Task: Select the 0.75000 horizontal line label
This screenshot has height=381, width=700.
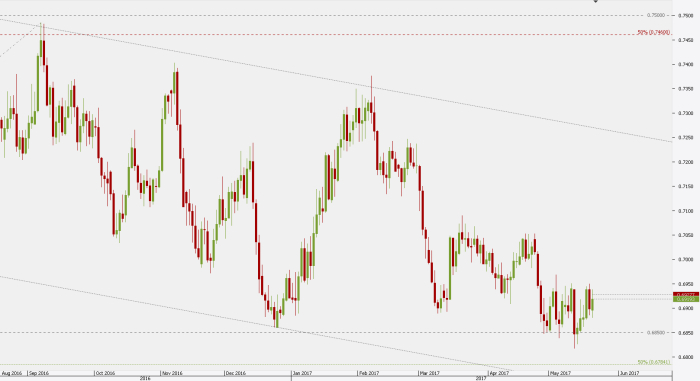Action: tap(656, 15)
